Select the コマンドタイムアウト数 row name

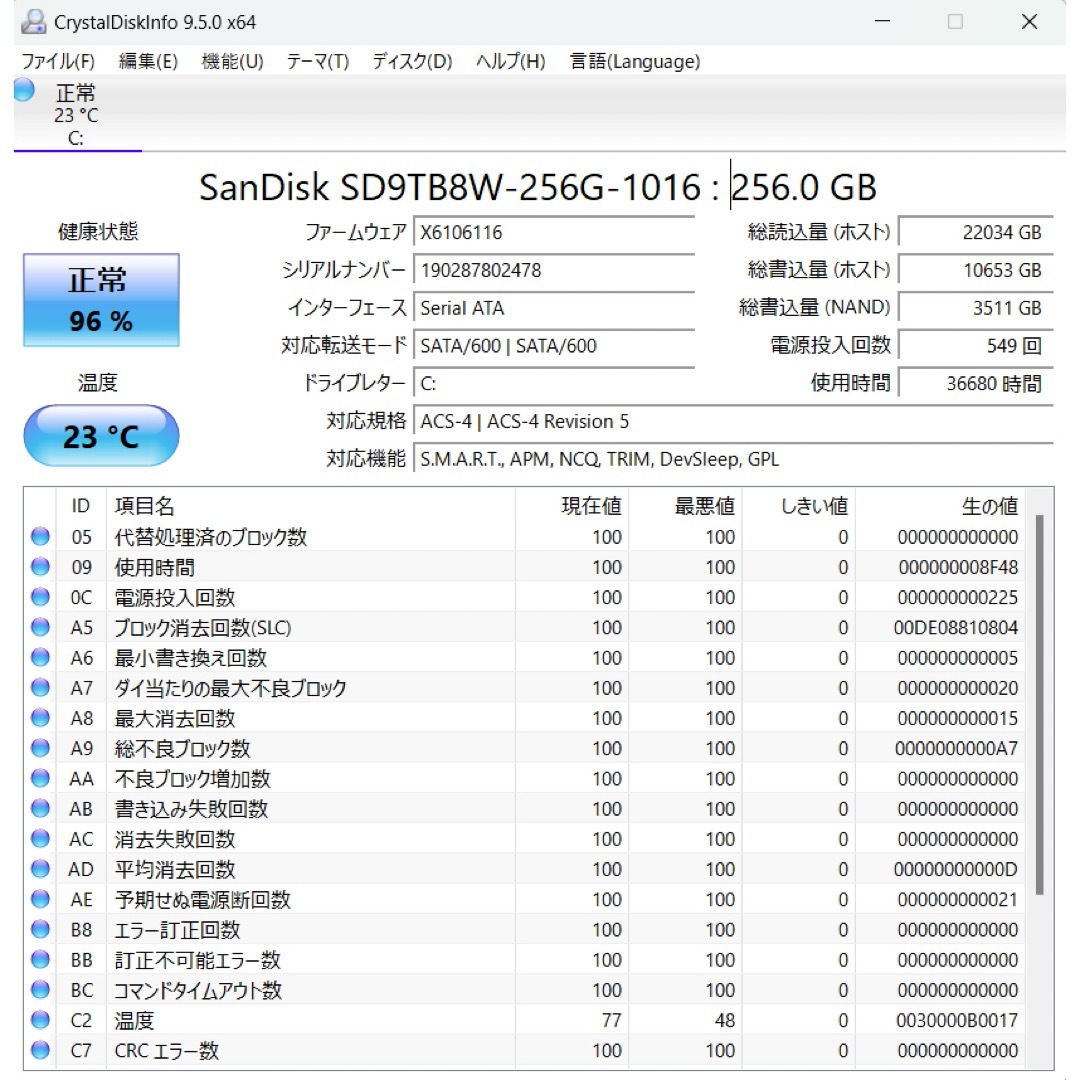[x=198, y=990]
